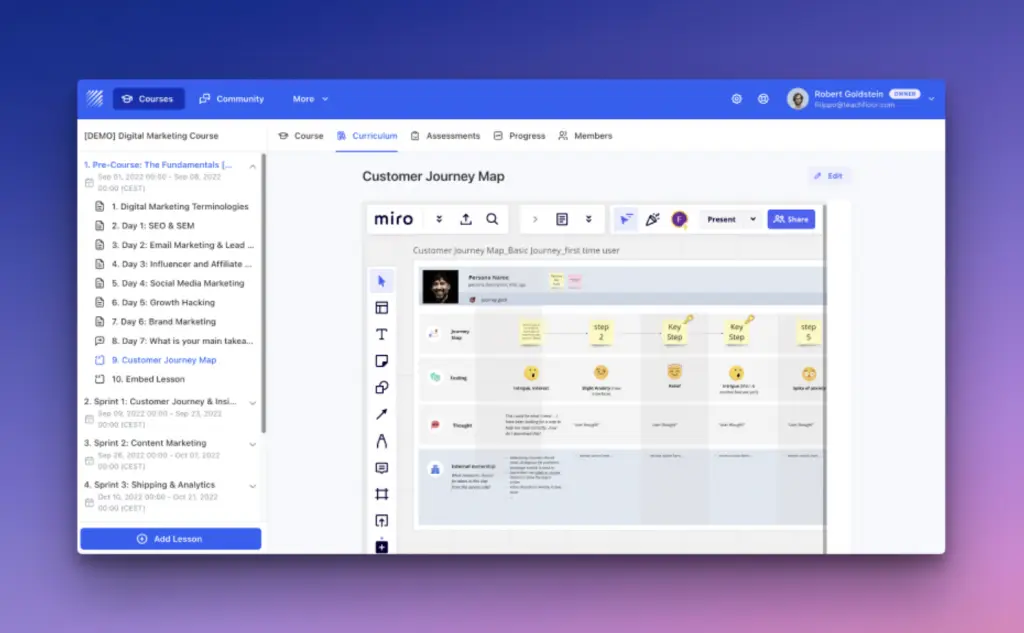
Task: Open the settings gear in the top bar
Action: click(x=737, y=99)
